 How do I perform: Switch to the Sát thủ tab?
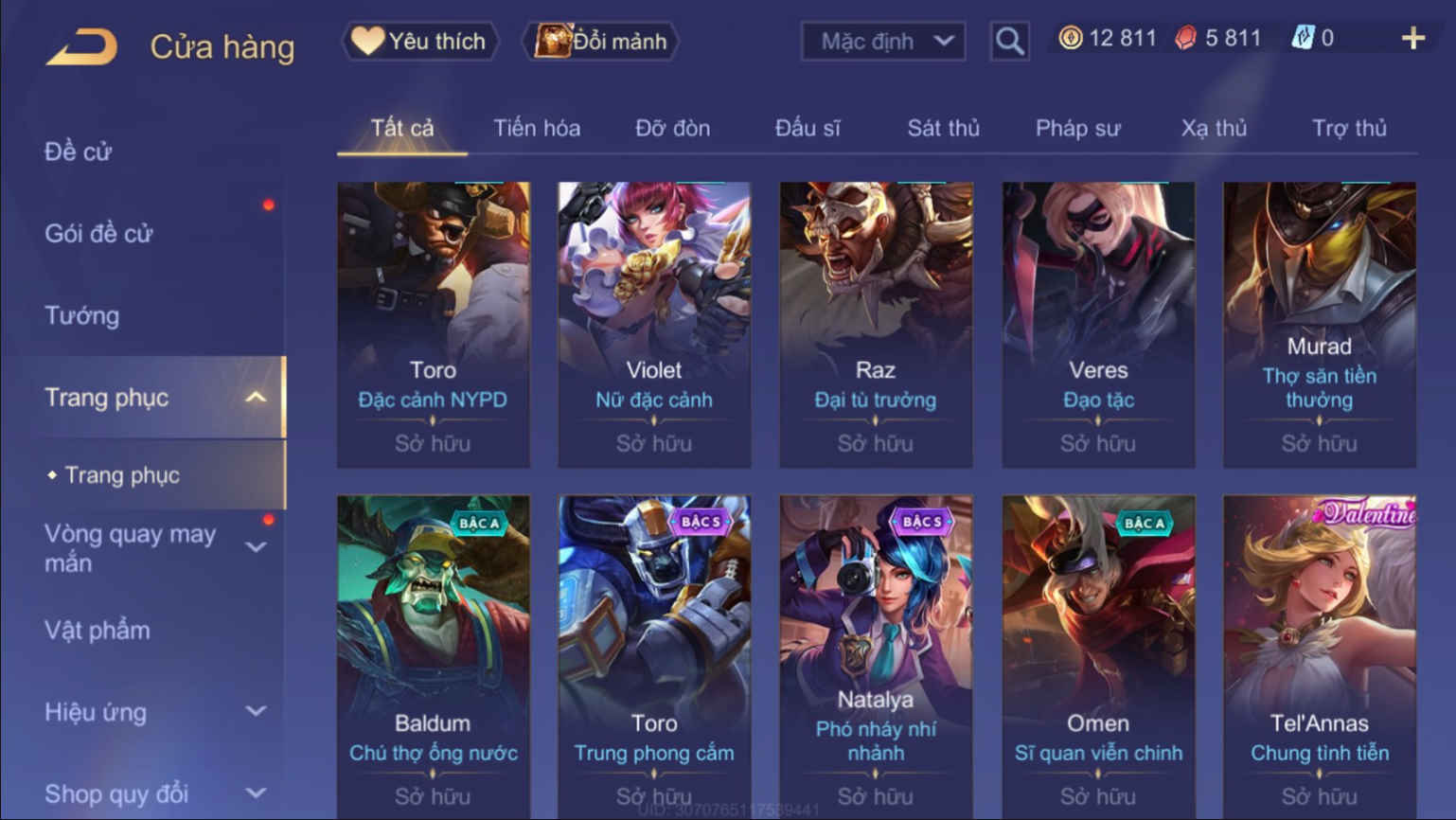coord(943,128)
